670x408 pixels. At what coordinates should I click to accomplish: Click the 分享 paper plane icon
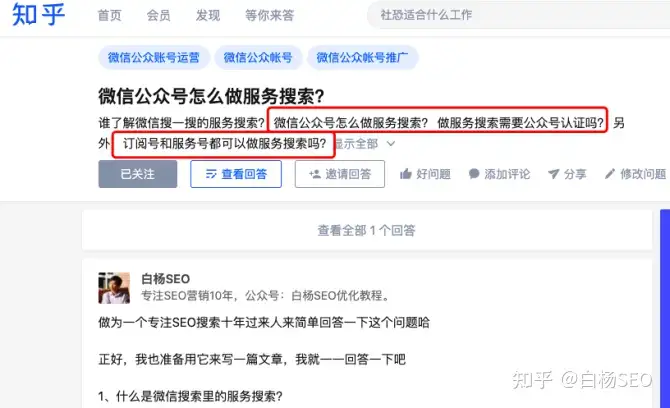point(553,174)
